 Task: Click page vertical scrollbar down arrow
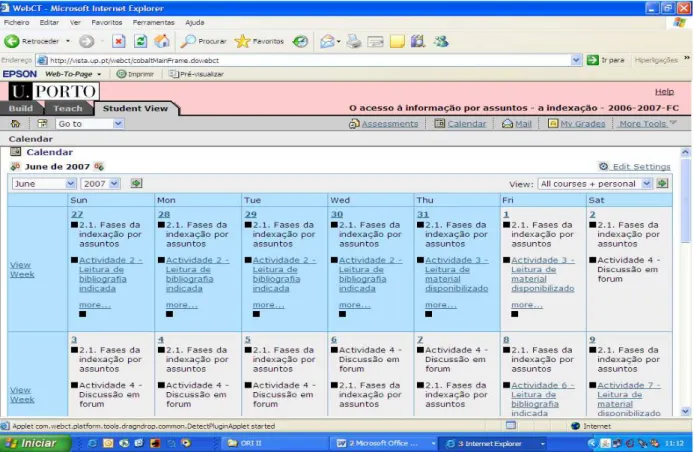686,411
